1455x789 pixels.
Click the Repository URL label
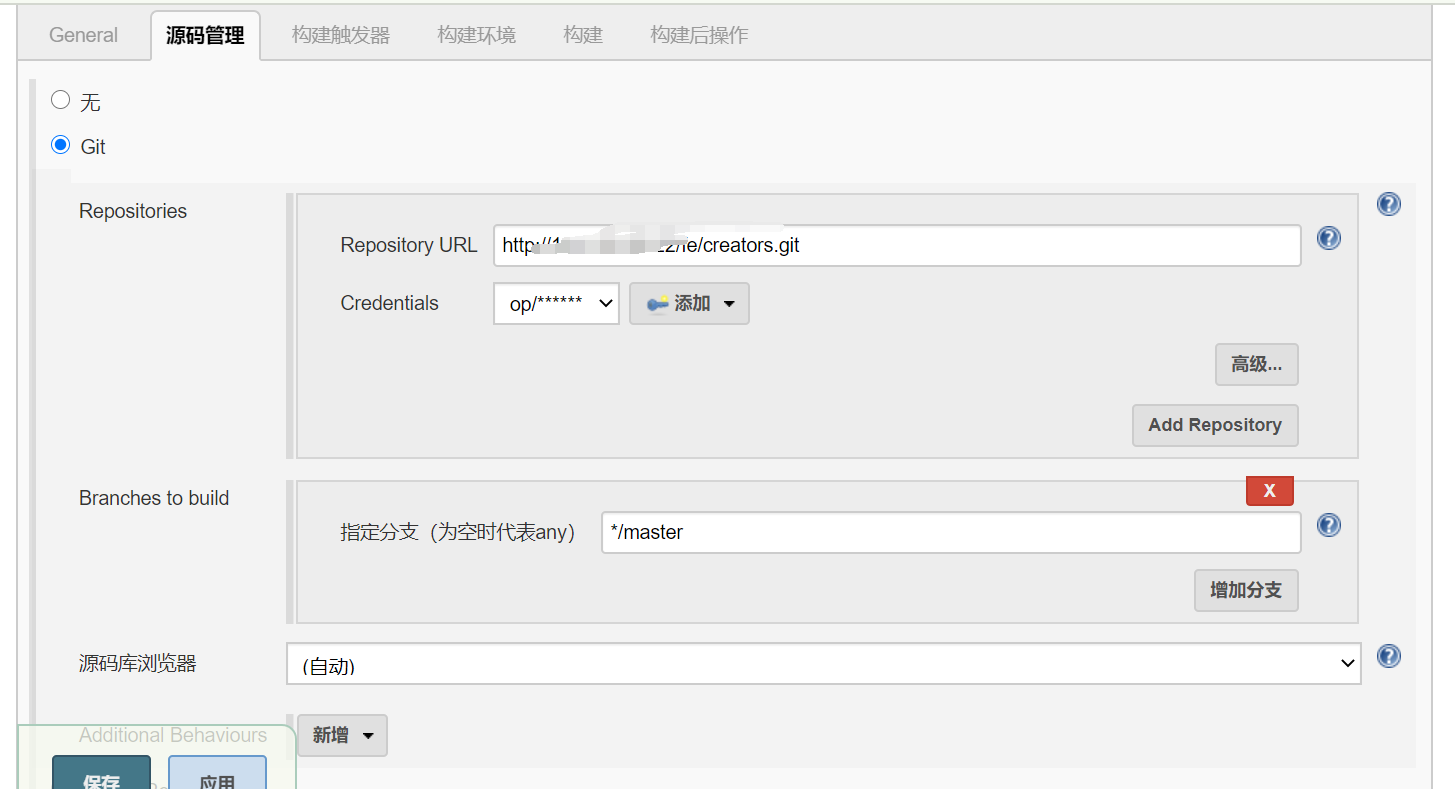pyautogui.click(x=409, y=245)
